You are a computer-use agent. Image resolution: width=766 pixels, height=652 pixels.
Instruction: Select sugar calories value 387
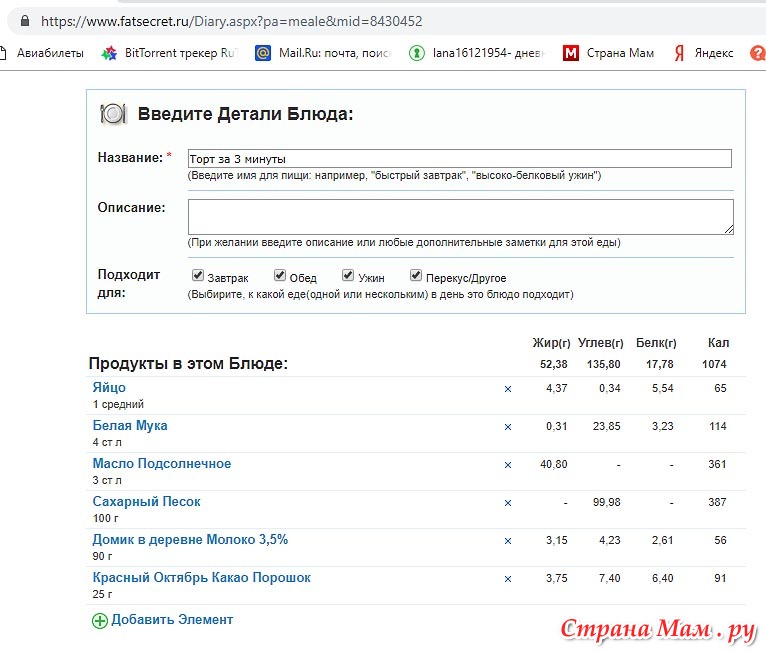click(717, 502)
